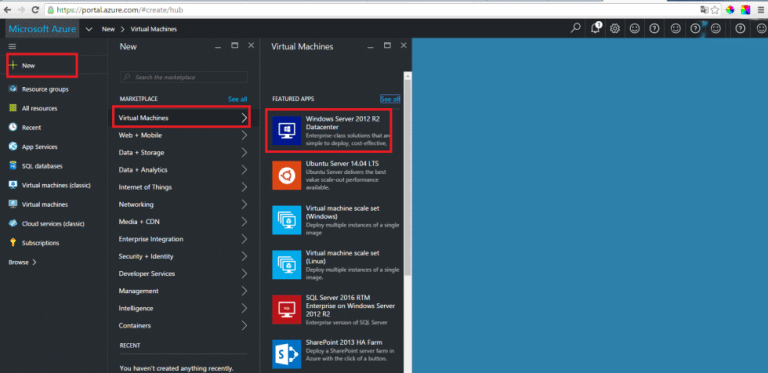Open the notifications bell in top bar
This screenshot has height=373, width=768.
(596, 28)
